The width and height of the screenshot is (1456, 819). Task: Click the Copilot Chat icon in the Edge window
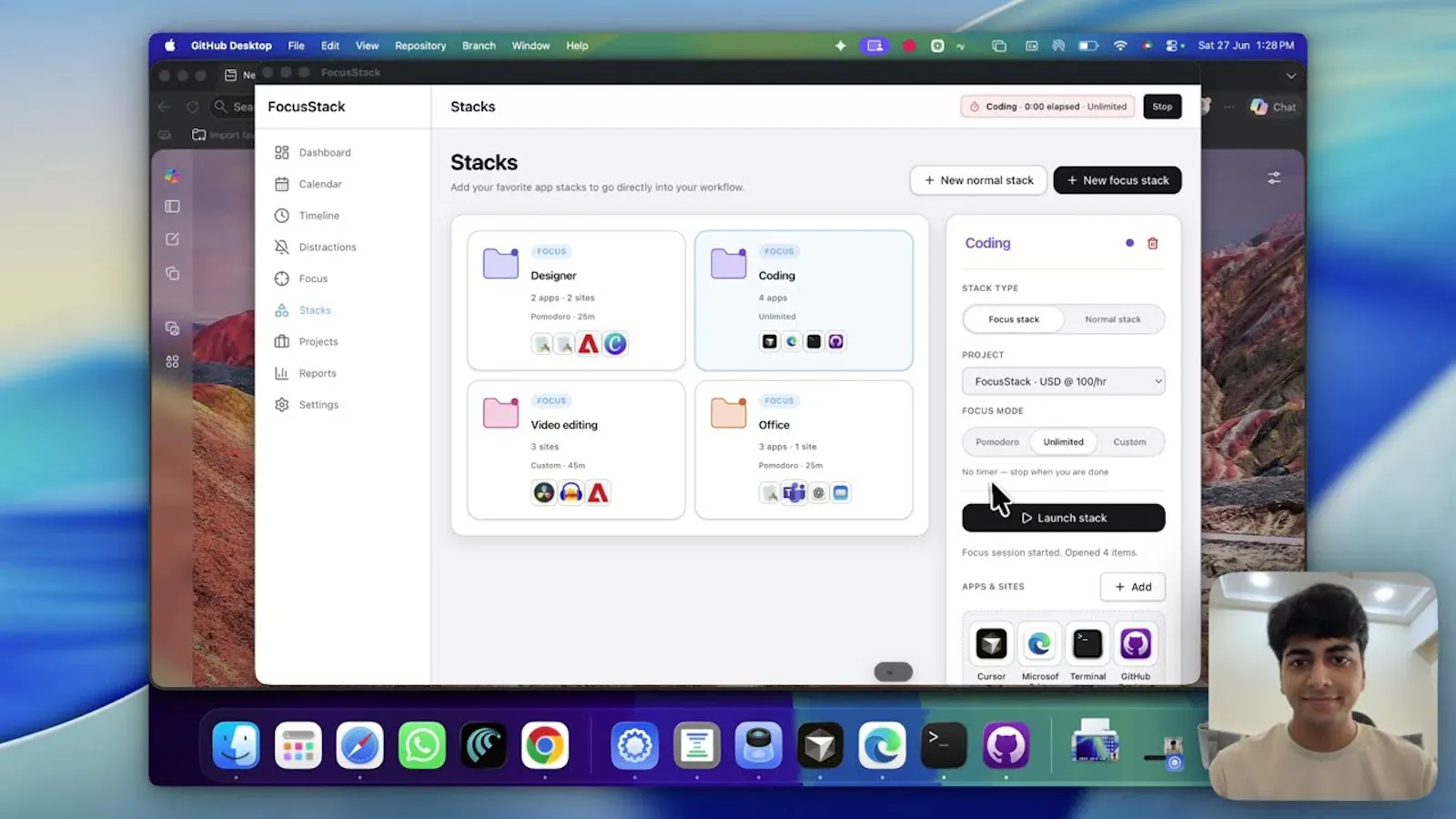1273,106
